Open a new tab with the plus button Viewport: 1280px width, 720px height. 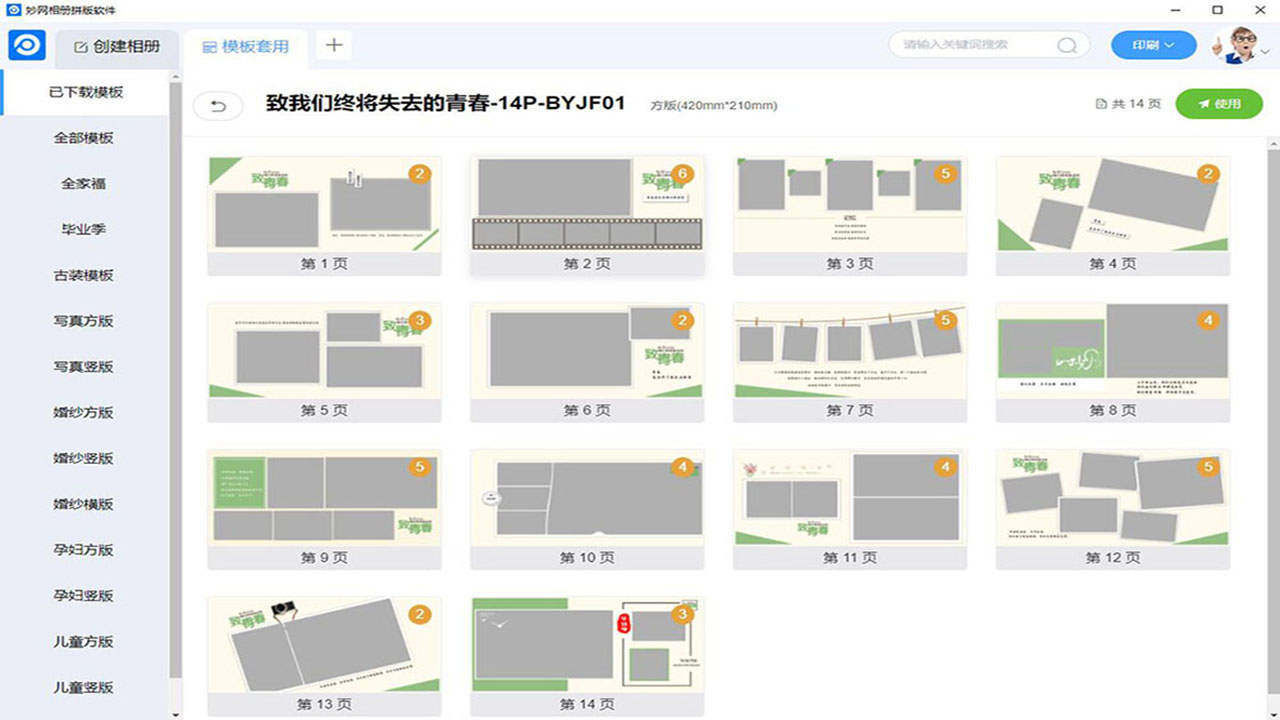coord(333,44)
